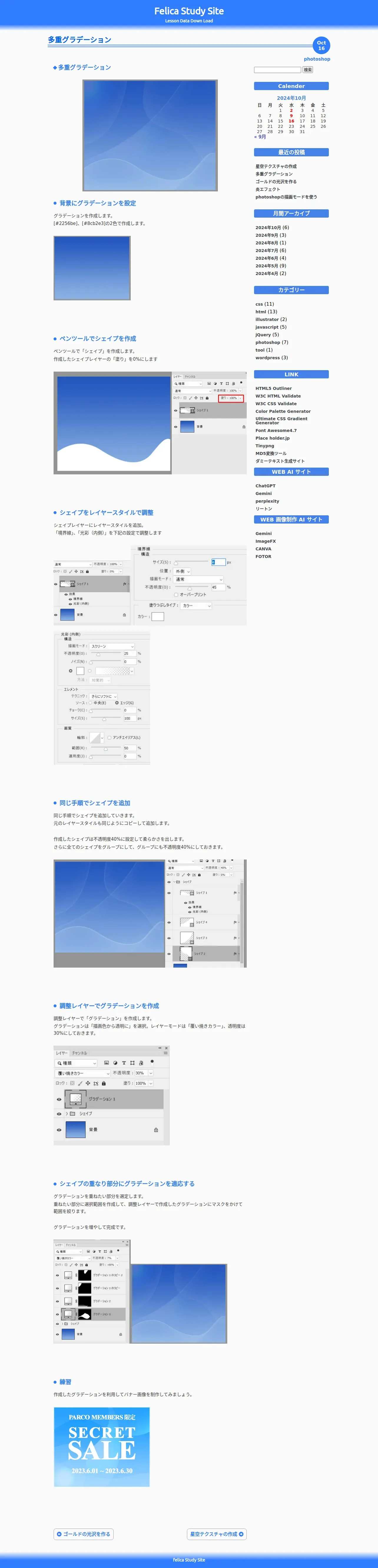378x1568 pixels.
Task: Click the Felica Study Site header title
Action: [x=189, y=11]
